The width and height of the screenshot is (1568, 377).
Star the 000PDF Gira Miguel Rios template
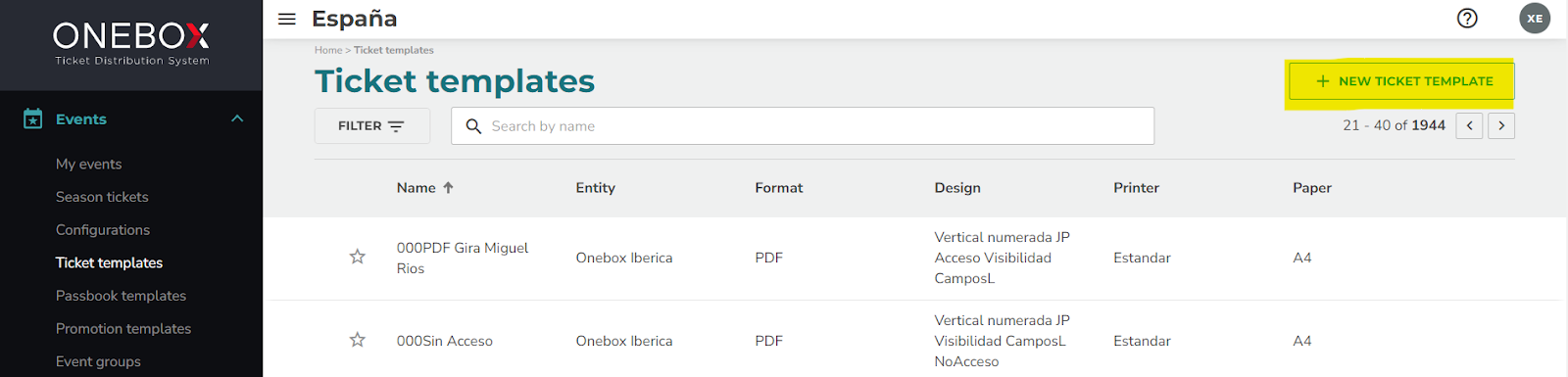tap(358, 258)
